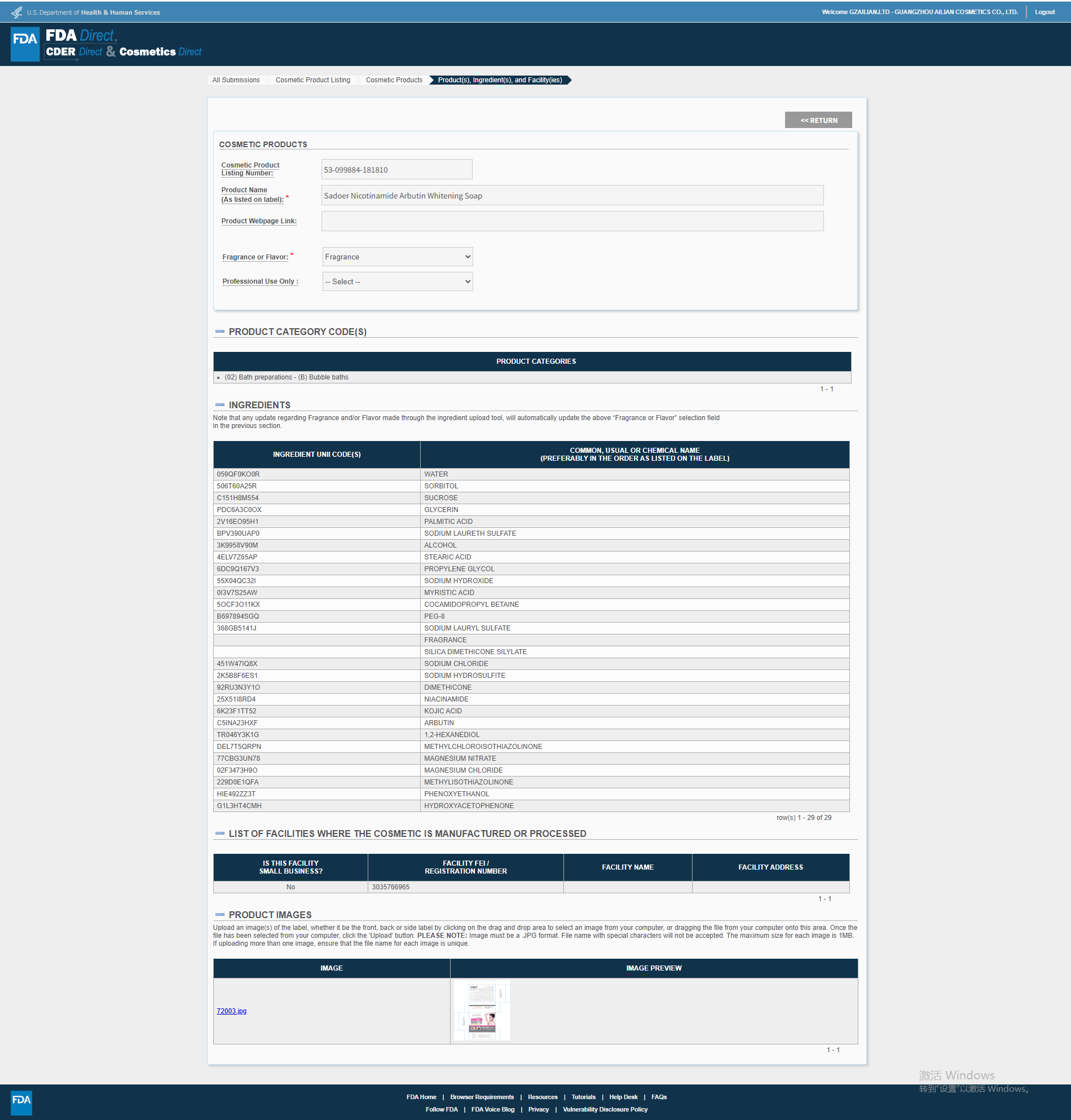Viewport: 1071px width, 1120px height.
Task: Open the Fragrance or Flavor dropdown
Action: click(x=398, y=257)
